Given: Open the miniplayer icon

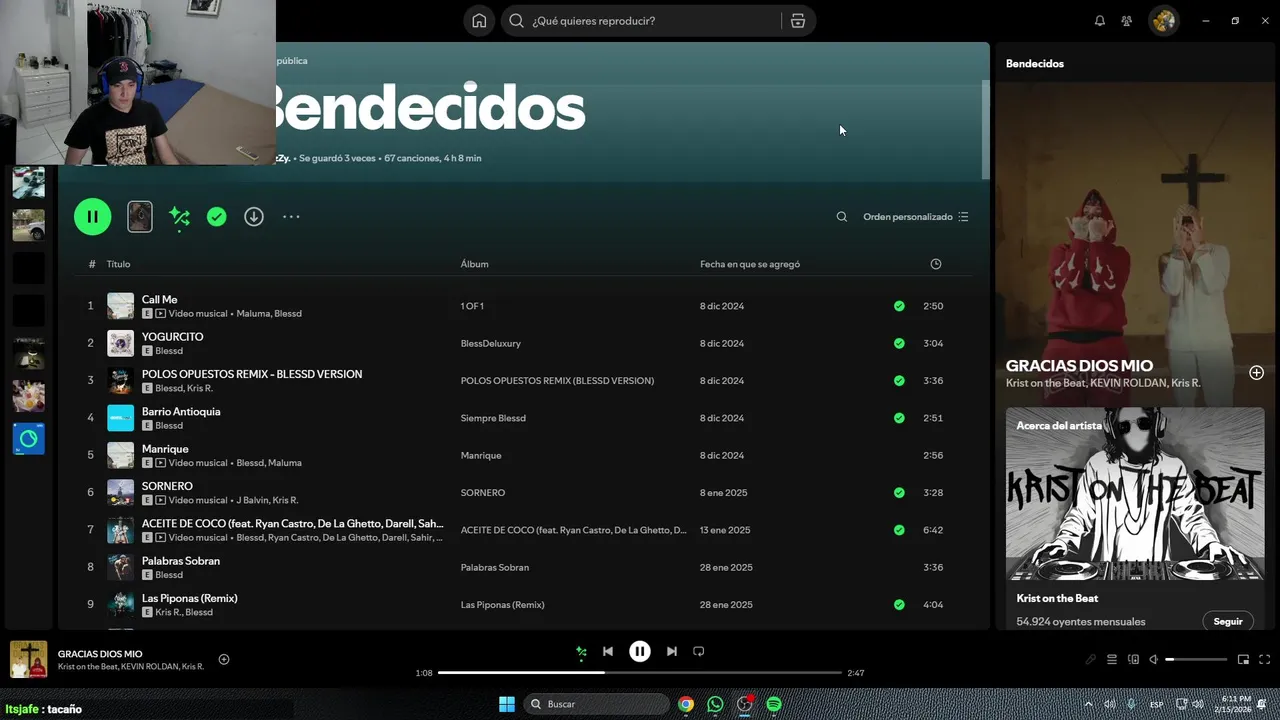Looking at the screenshot, I should coord(1243,659).
